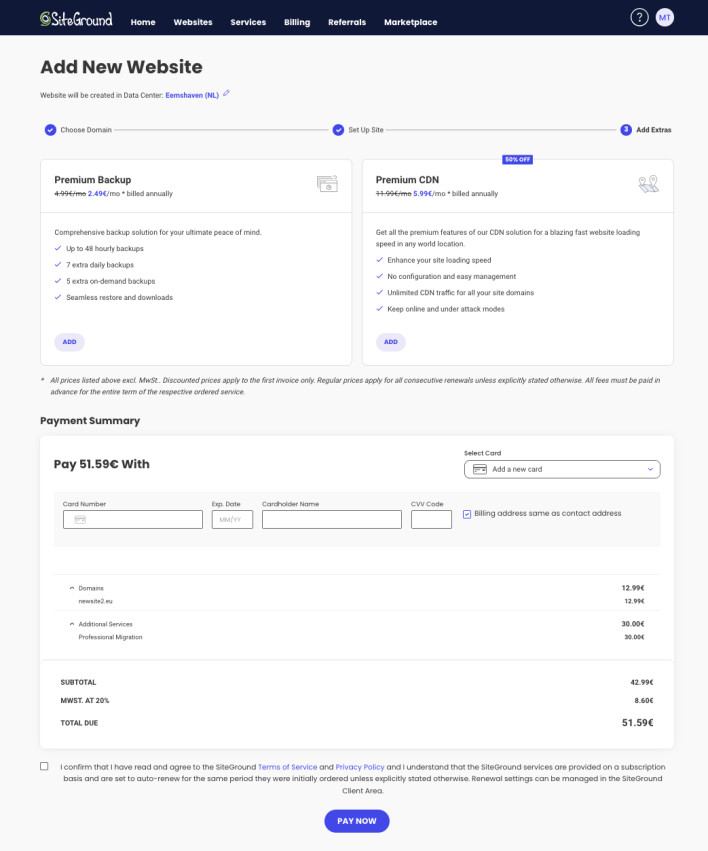Click '7 extra daily backups' feature line
The height and width of the screenshot is (851, 708).
point(100,265)
